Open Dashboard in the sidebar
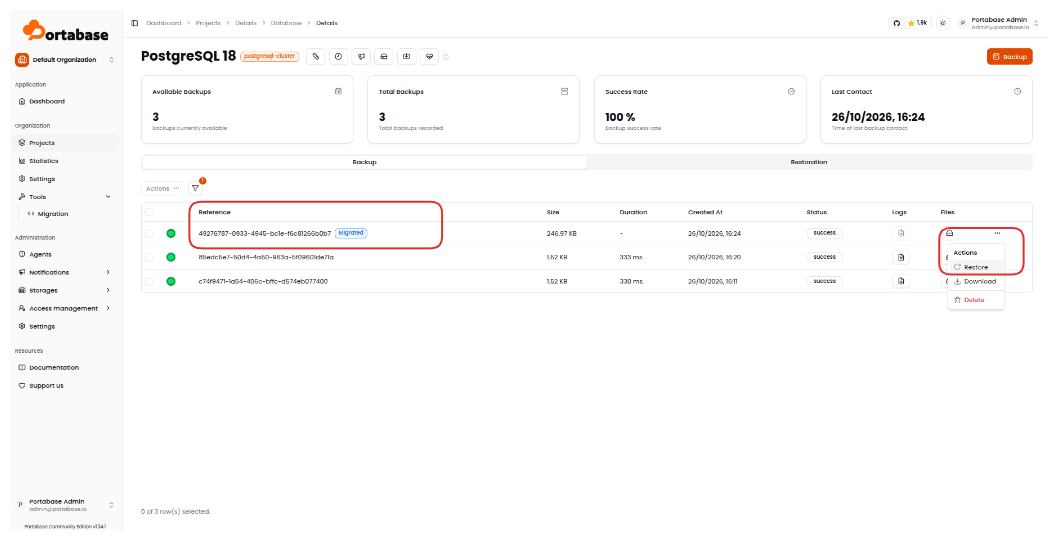 pos(65,102)
